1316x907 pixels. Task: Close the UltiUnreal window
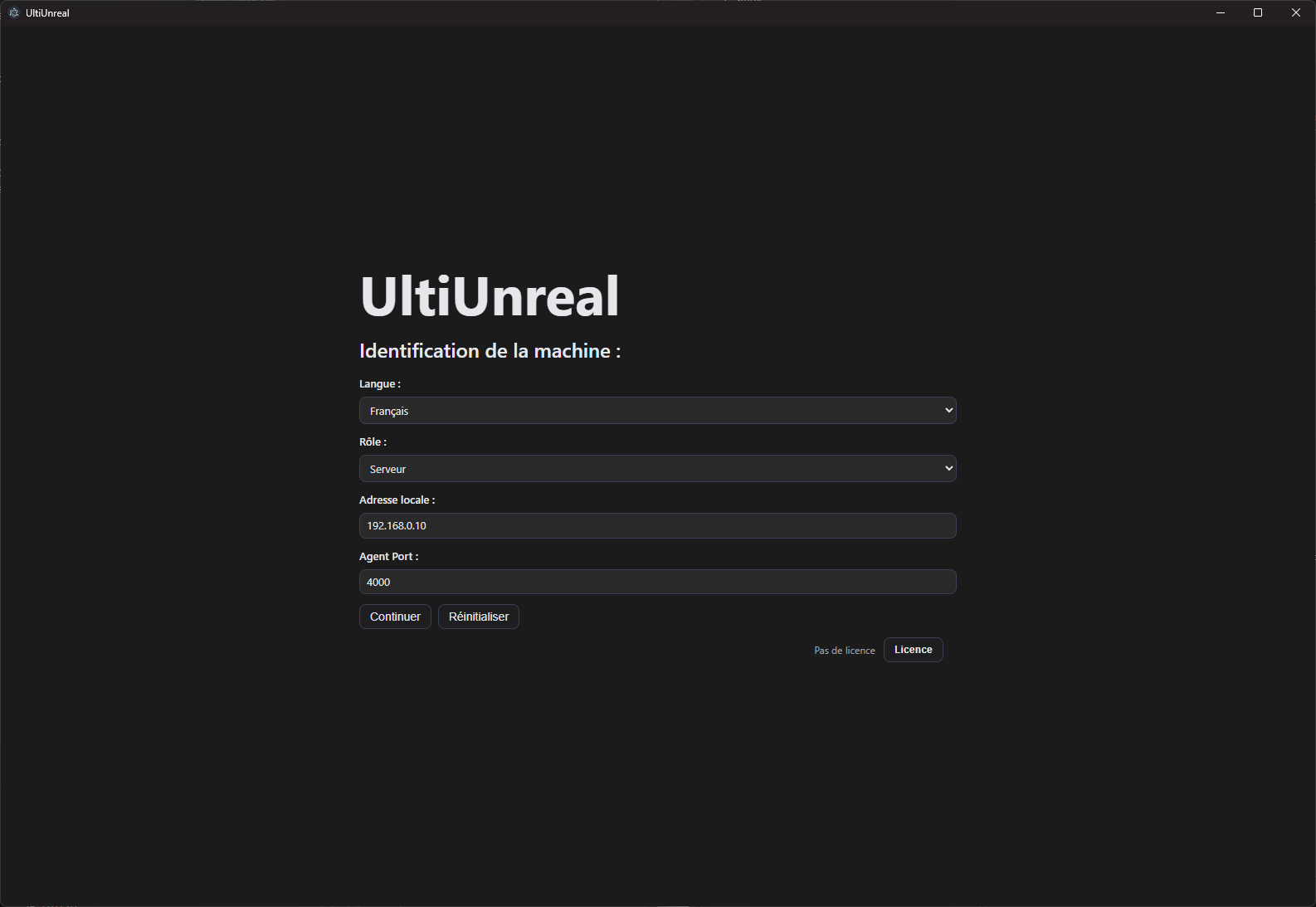(1295, 12)
